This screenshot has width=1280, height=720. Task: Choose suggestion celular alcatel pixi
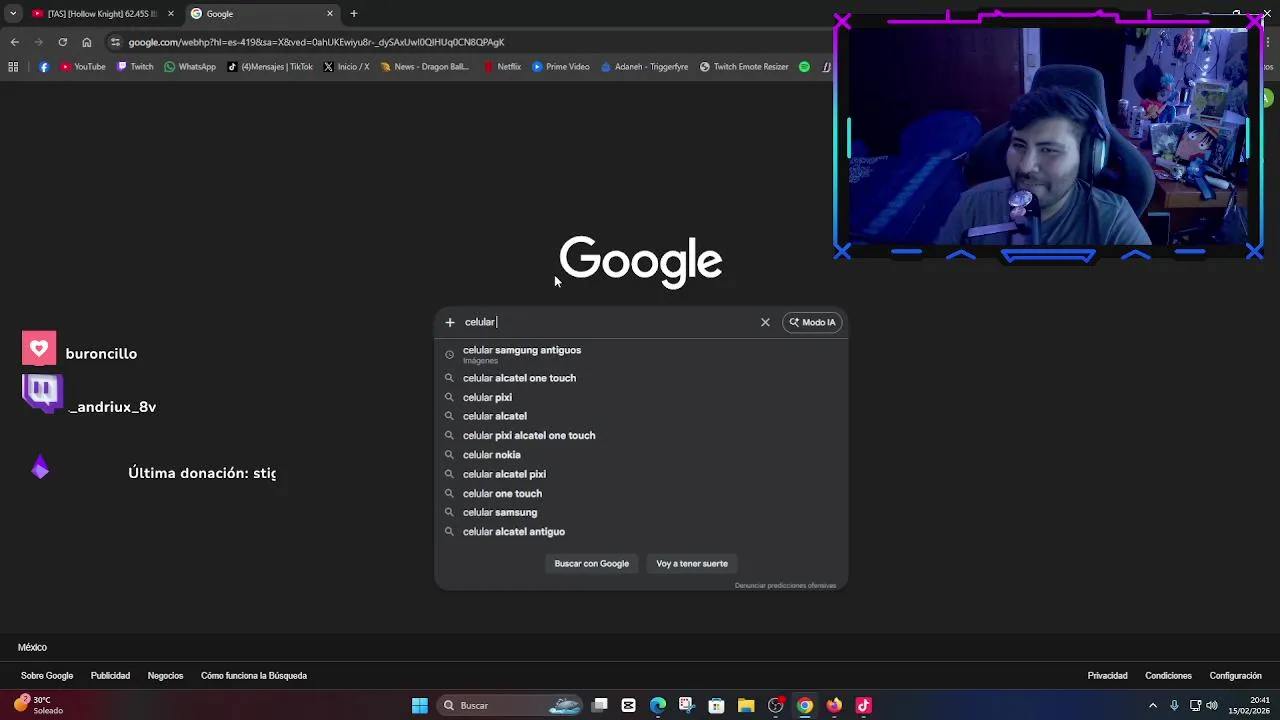[x=640, y=474]
